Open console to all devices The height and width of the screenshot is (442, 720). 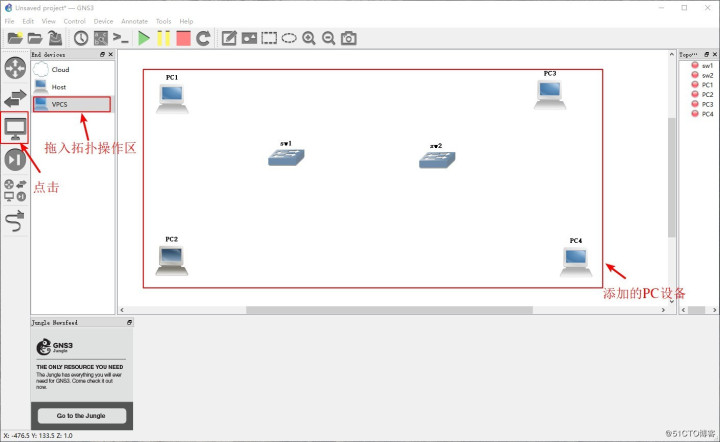(121, 38)
